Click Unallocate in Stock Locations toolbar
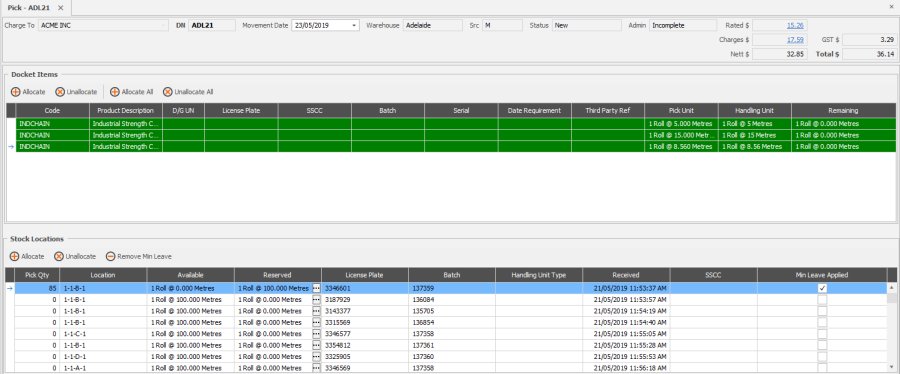The image size is (900, 374). (75, 256)
